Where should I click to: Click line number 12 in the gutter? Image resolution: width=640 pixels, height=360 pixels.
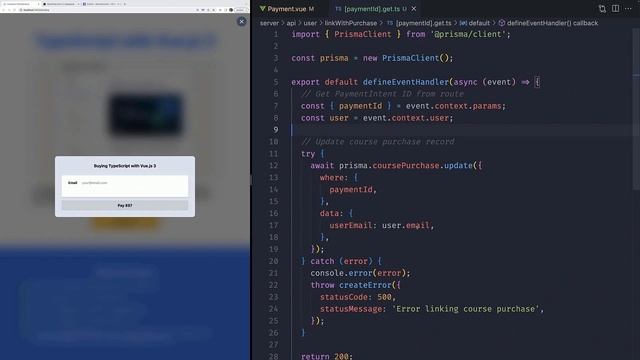point(273,166)
